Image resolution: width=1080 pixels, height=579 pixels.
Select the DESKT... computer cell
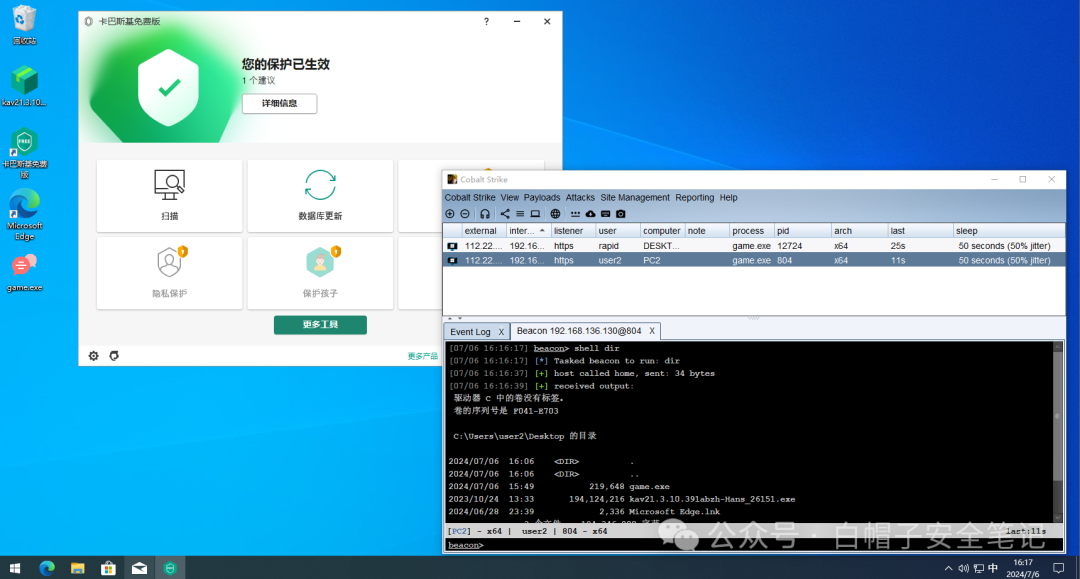coord(661,246)
